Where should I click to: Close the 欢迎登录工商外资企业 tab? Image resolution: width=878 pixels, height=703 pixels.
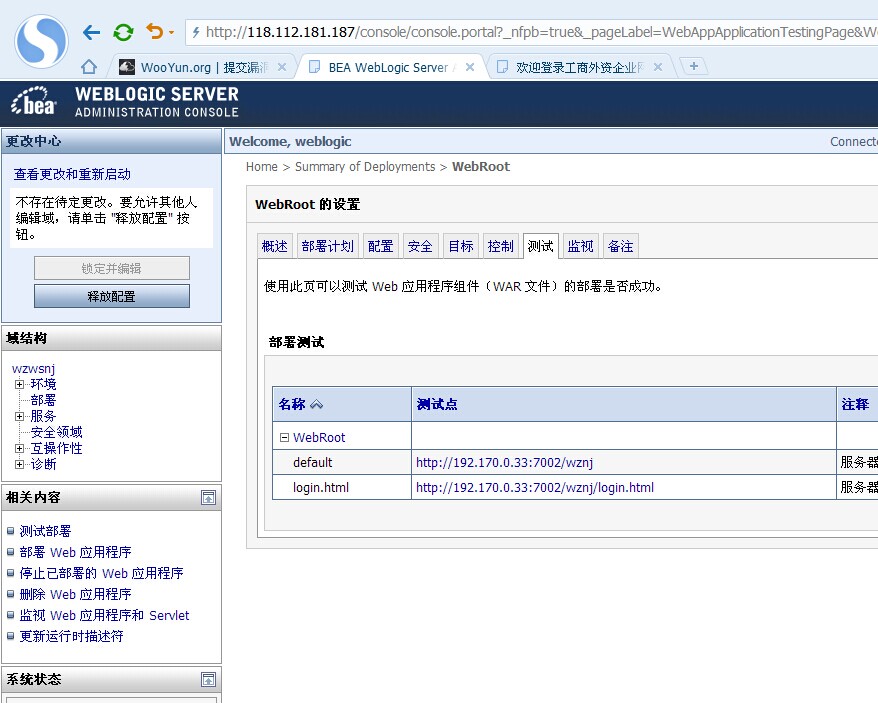(658, 67)
